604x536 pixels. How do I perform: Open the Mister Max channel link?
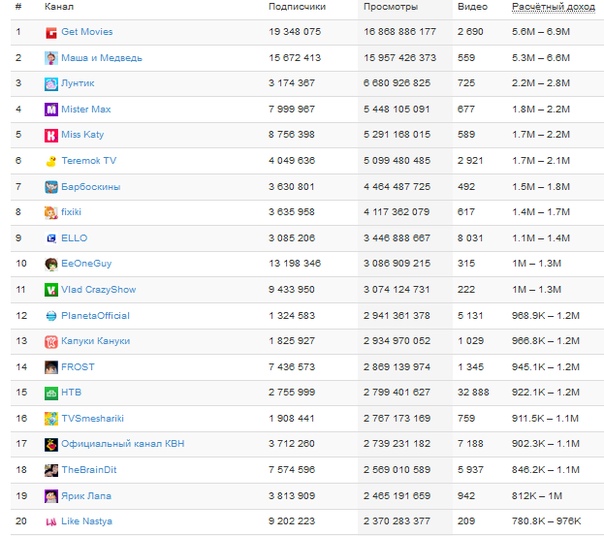(x=86, y=109)
